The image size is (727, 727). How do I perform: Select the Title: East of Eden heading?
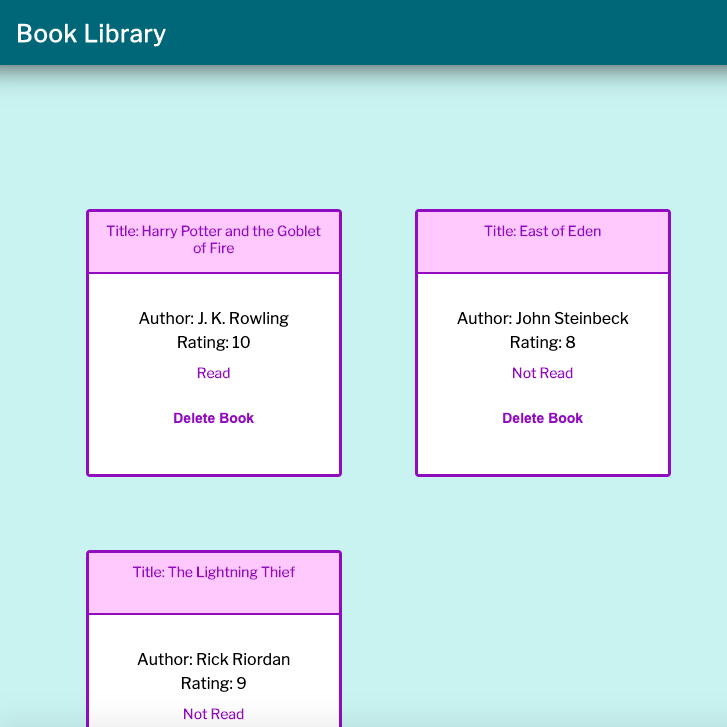(542, 231)
